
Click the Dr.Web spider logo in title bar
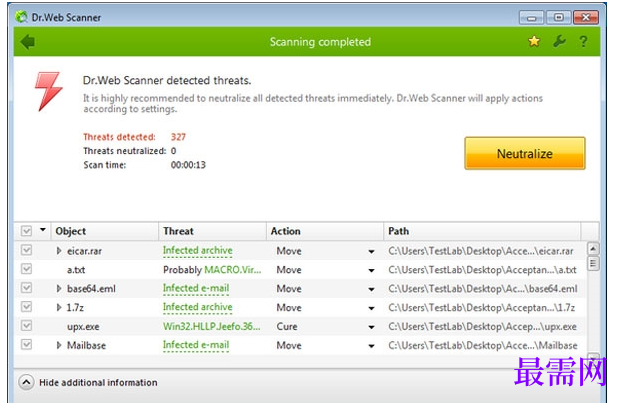tap(21, 17)
